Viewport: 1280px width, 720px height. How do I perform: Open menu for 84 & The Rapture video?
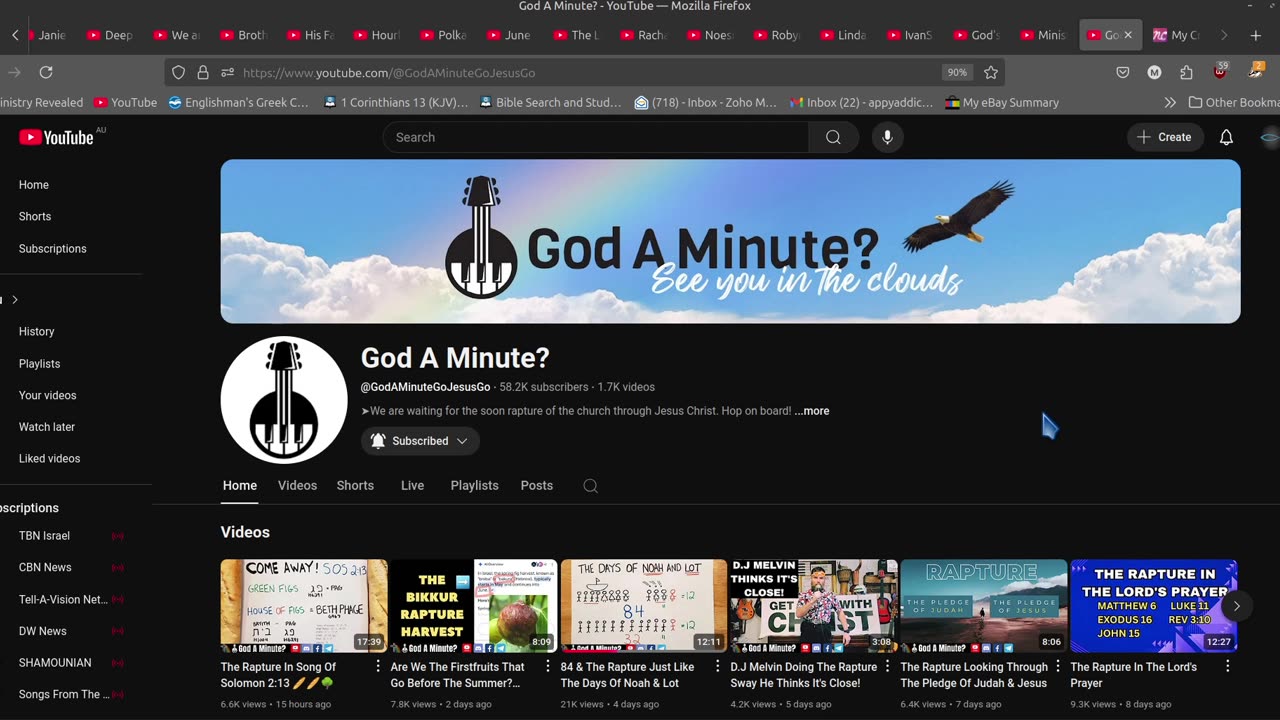pyautogui.click(x=718, y=666)
